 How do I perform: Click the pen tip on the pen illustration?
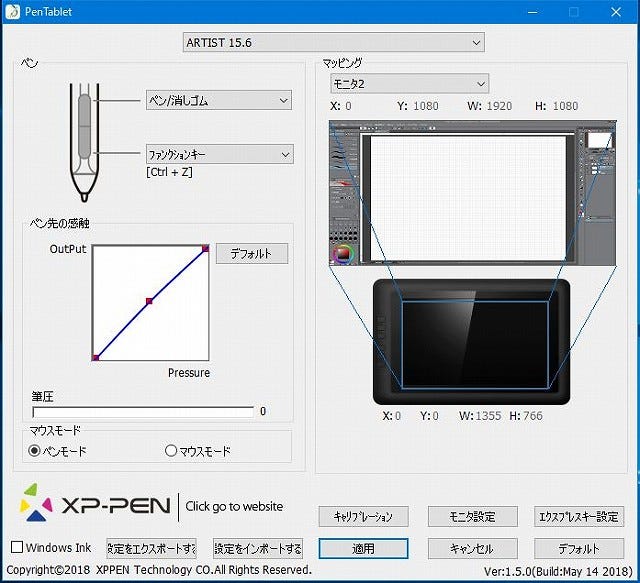pos(84,197)
